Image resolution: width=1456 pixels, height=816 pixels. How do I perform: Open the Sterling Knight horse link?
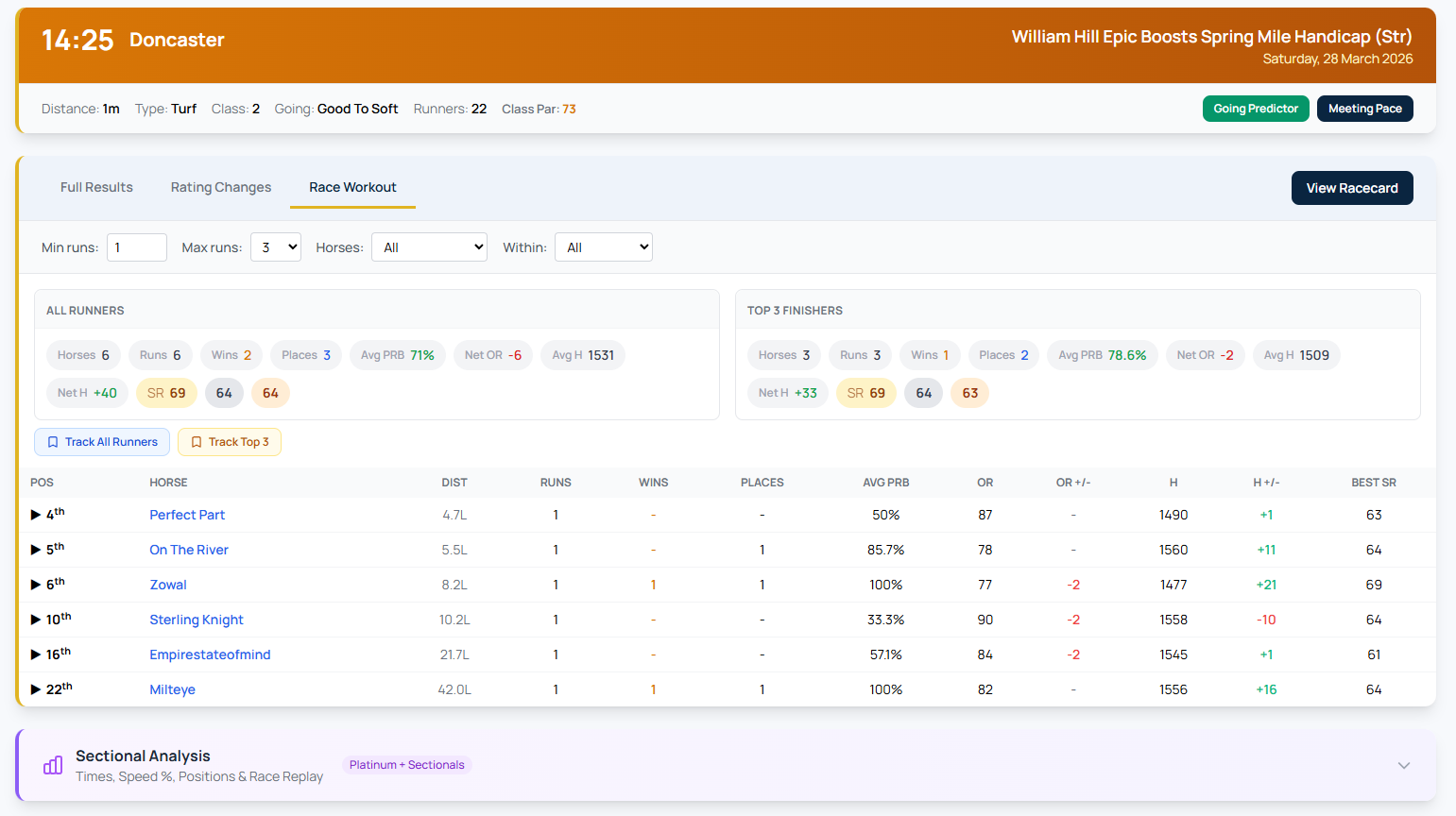[x=197, y=620]
